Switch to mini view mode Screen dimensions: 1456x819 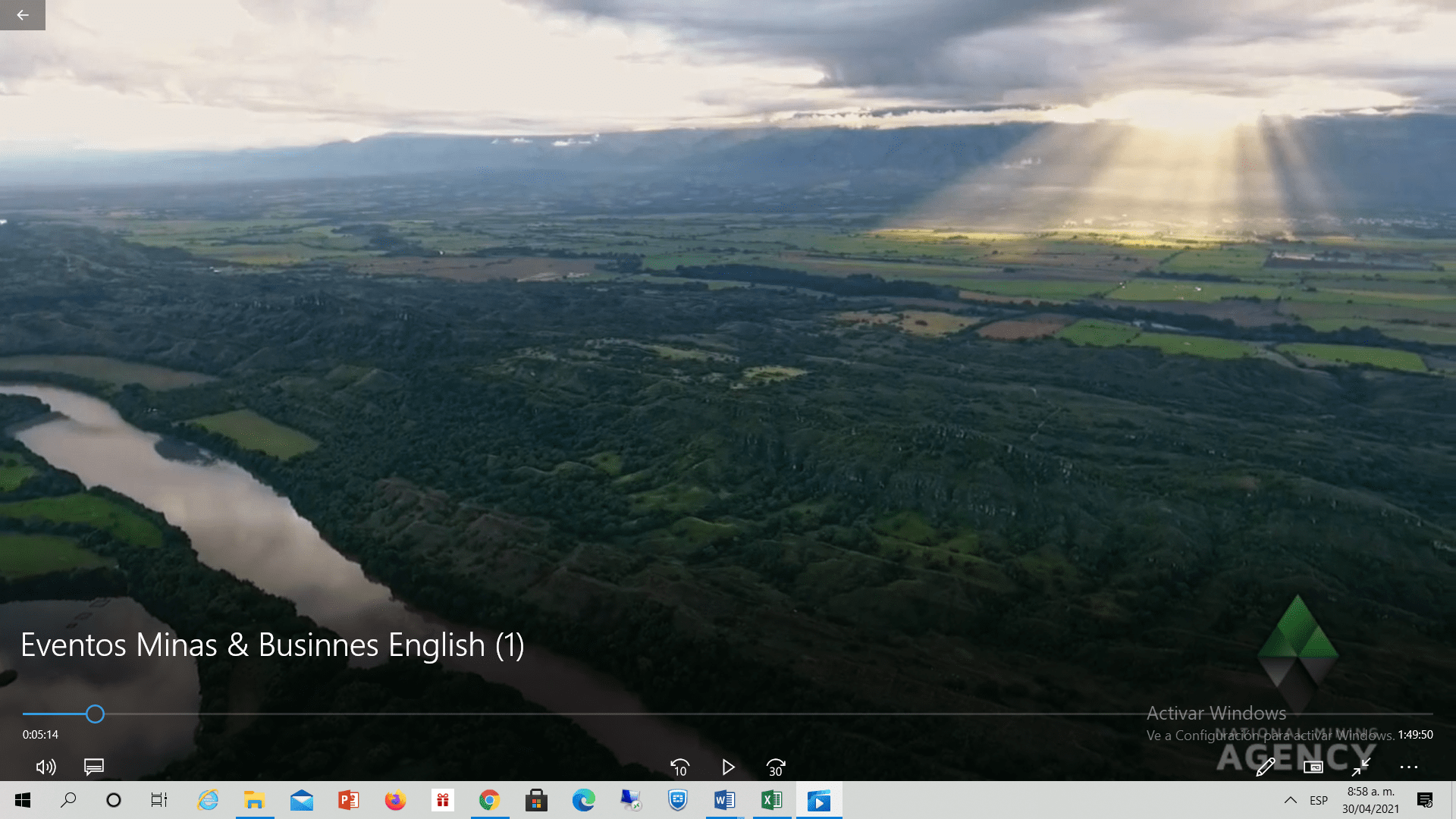click(x=1313, y=767)
